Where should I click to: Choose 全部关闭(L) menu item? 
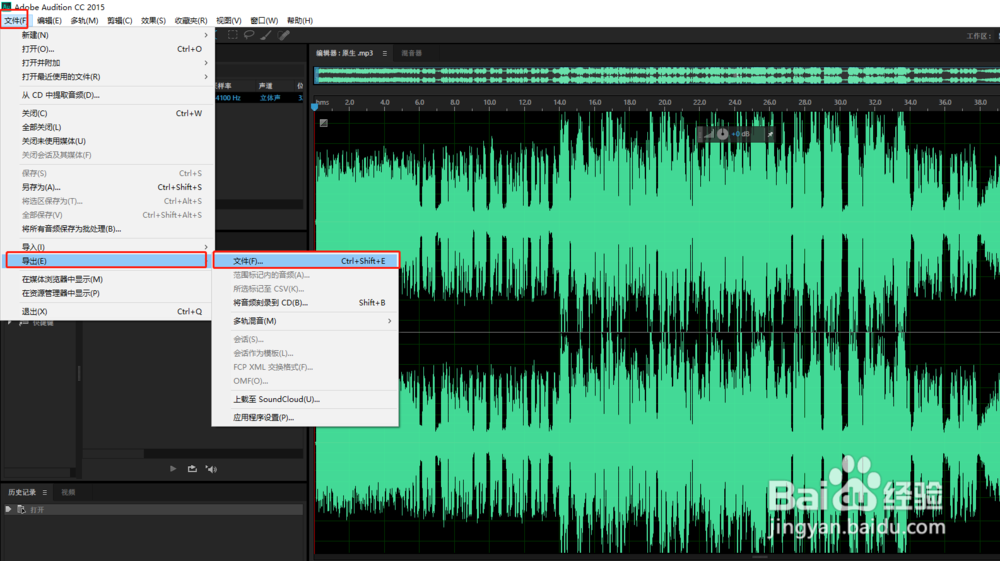(107, 128)
